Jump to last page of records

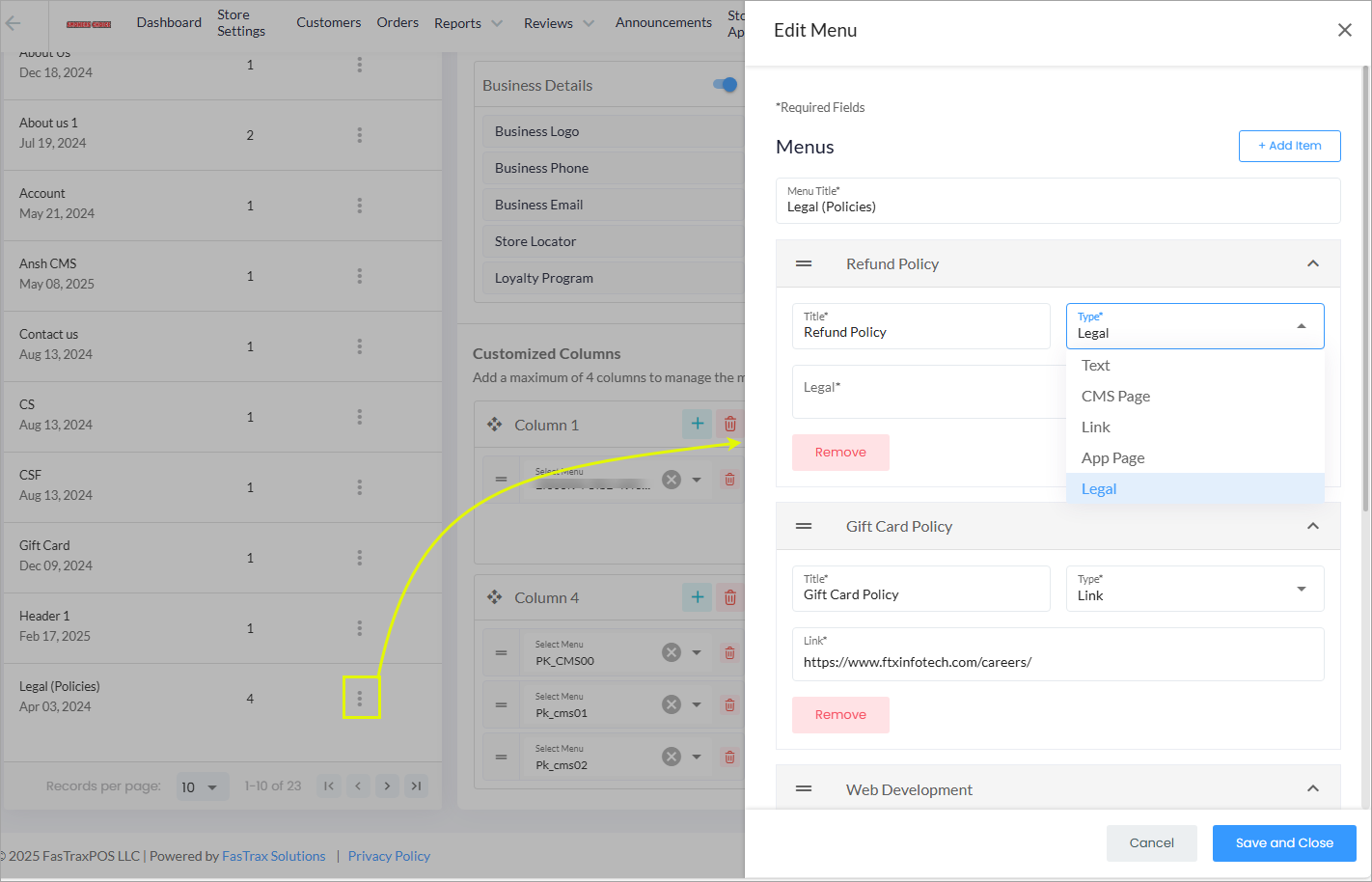416,786
